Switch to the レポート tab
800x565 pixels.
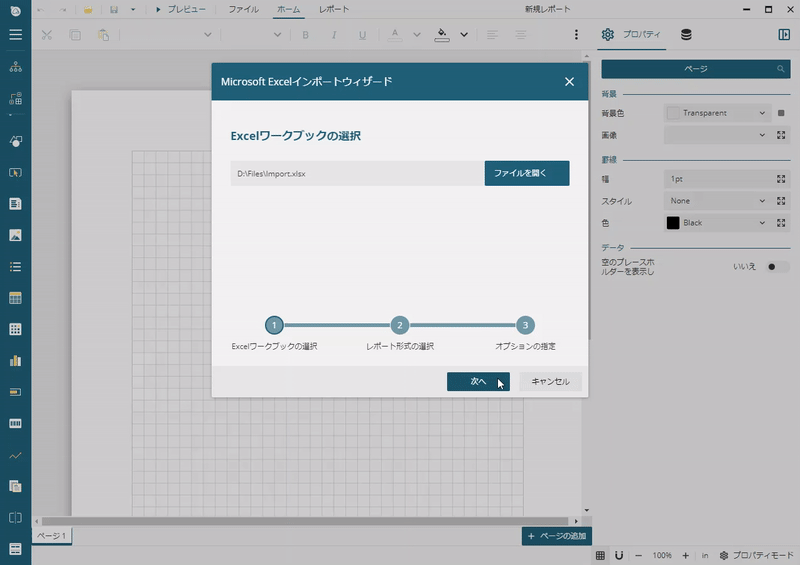tap(334, 9)
